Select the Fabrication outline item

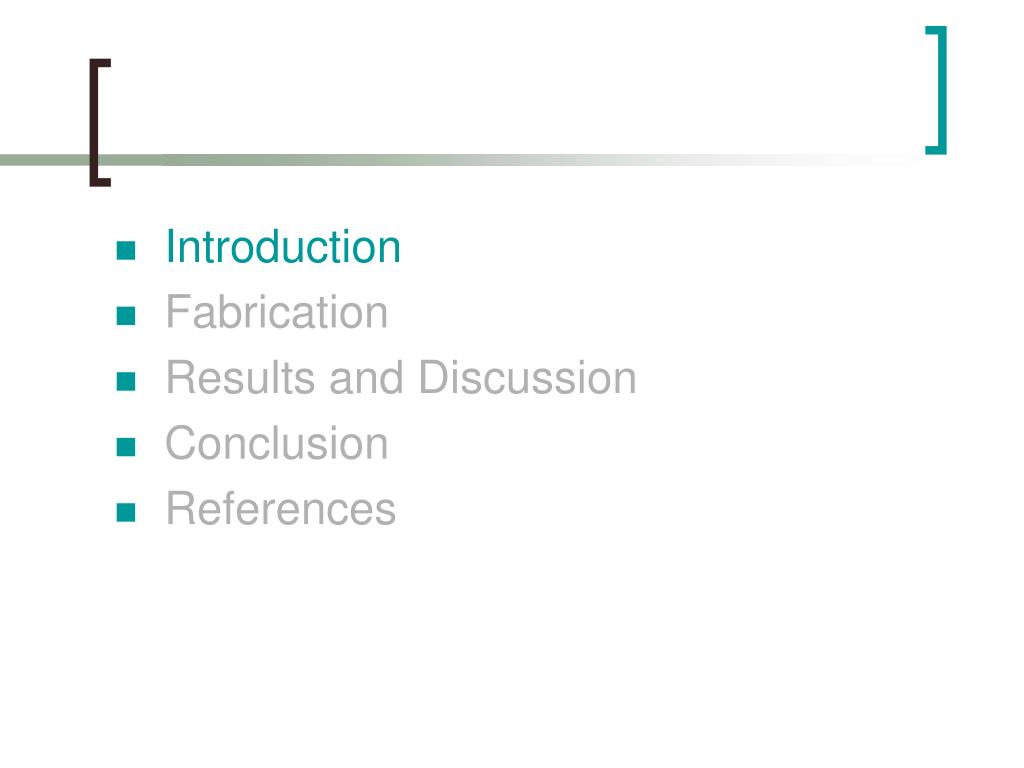click(277, 312)
